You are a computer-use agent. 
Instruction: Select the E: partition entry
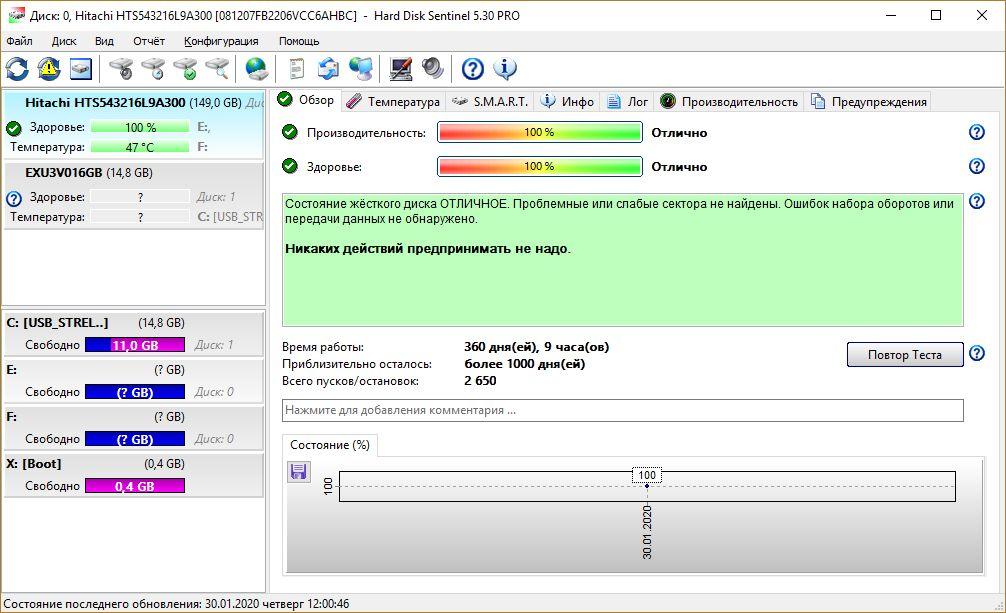pyautogui.click(x=133, y=381)
